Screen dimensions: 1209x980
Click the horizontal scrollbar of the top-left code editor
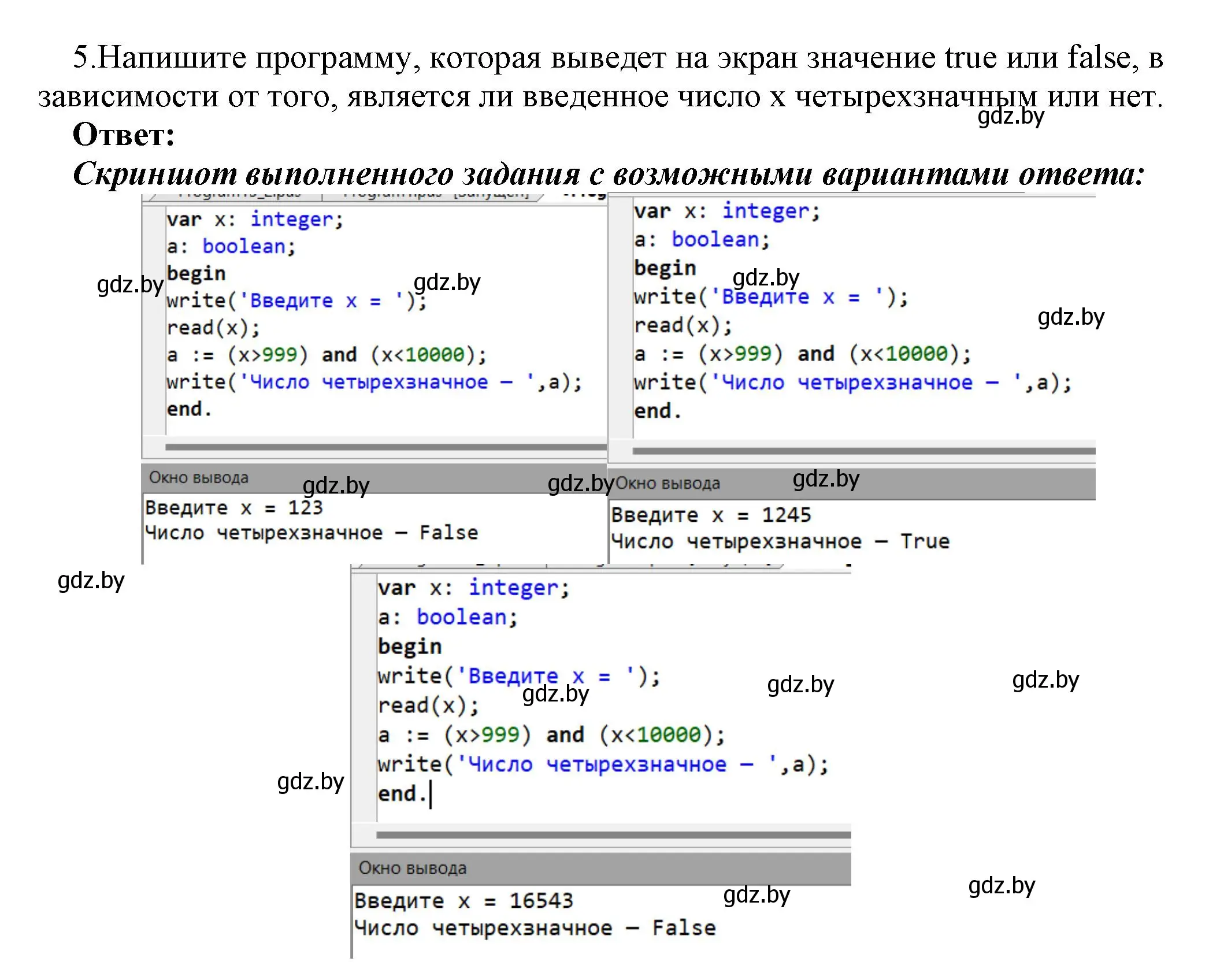pos(385,447)
